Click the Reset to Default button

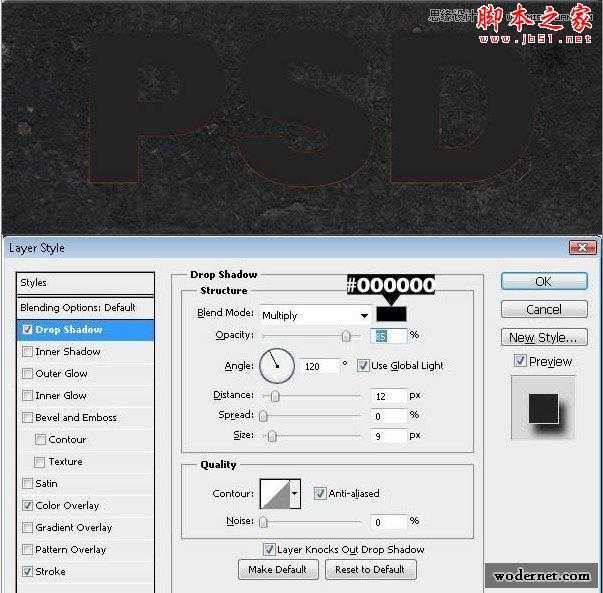coord(370,570)
